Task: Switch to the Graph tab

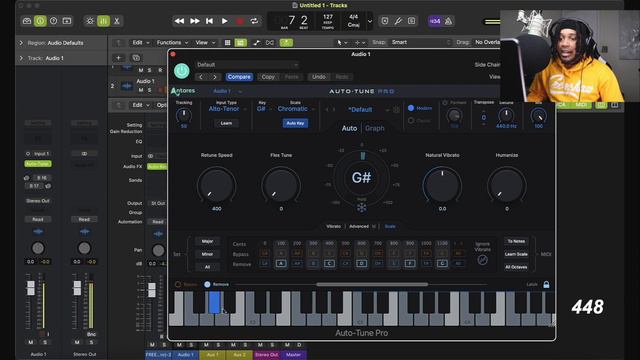Action: 374,128
